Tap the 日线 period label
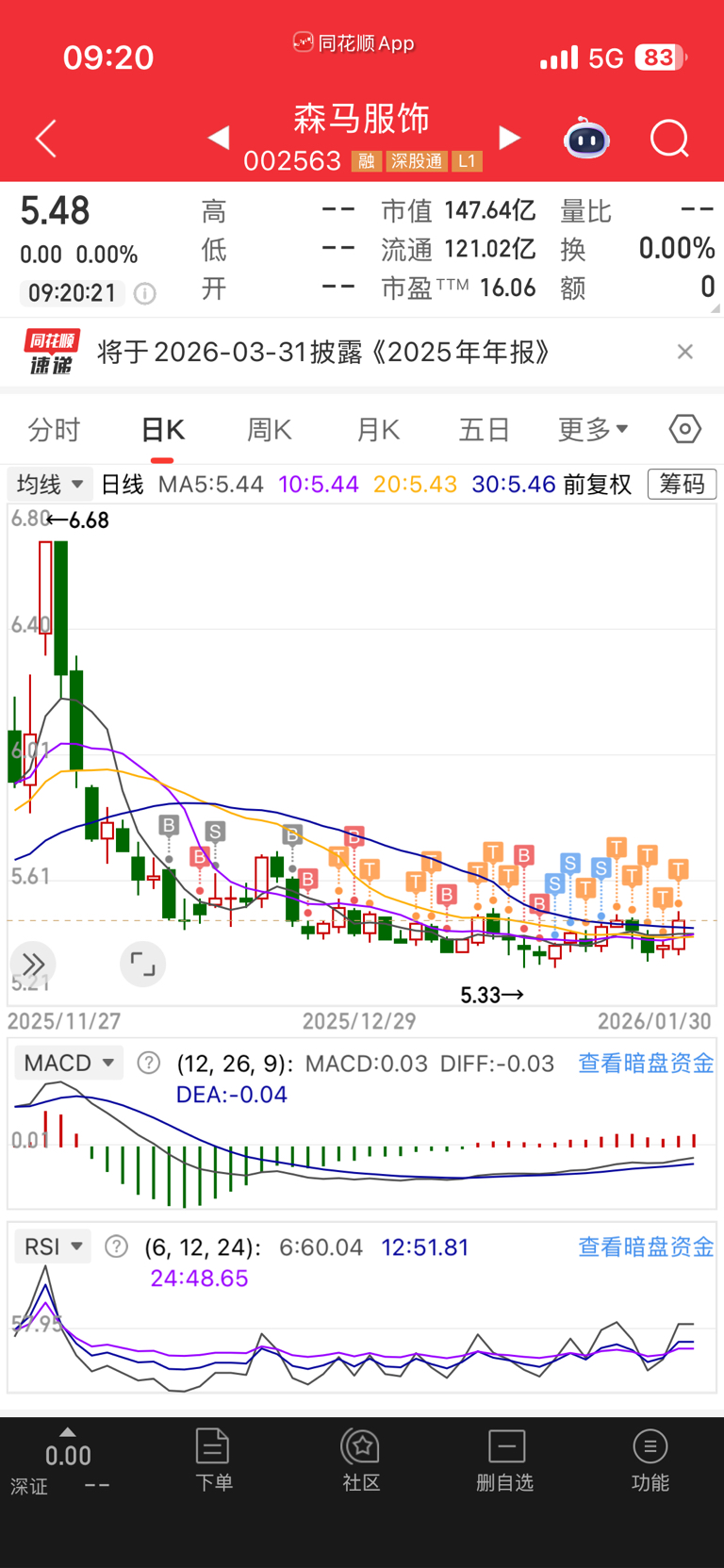Image resolution: width=724 pixels, height=1568 pixels. pos(123,484)
